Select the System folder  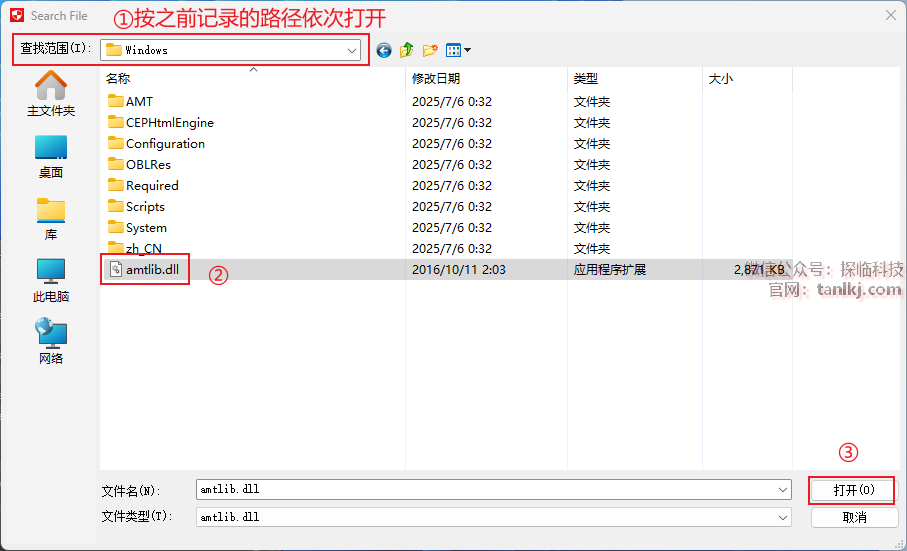pyautogui.click(x=137, y=228)
